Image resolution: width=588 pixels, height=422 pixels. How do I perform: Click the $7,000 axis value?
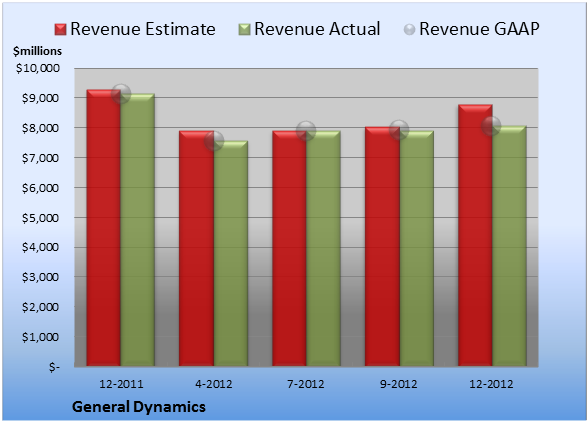click(40, 158)
